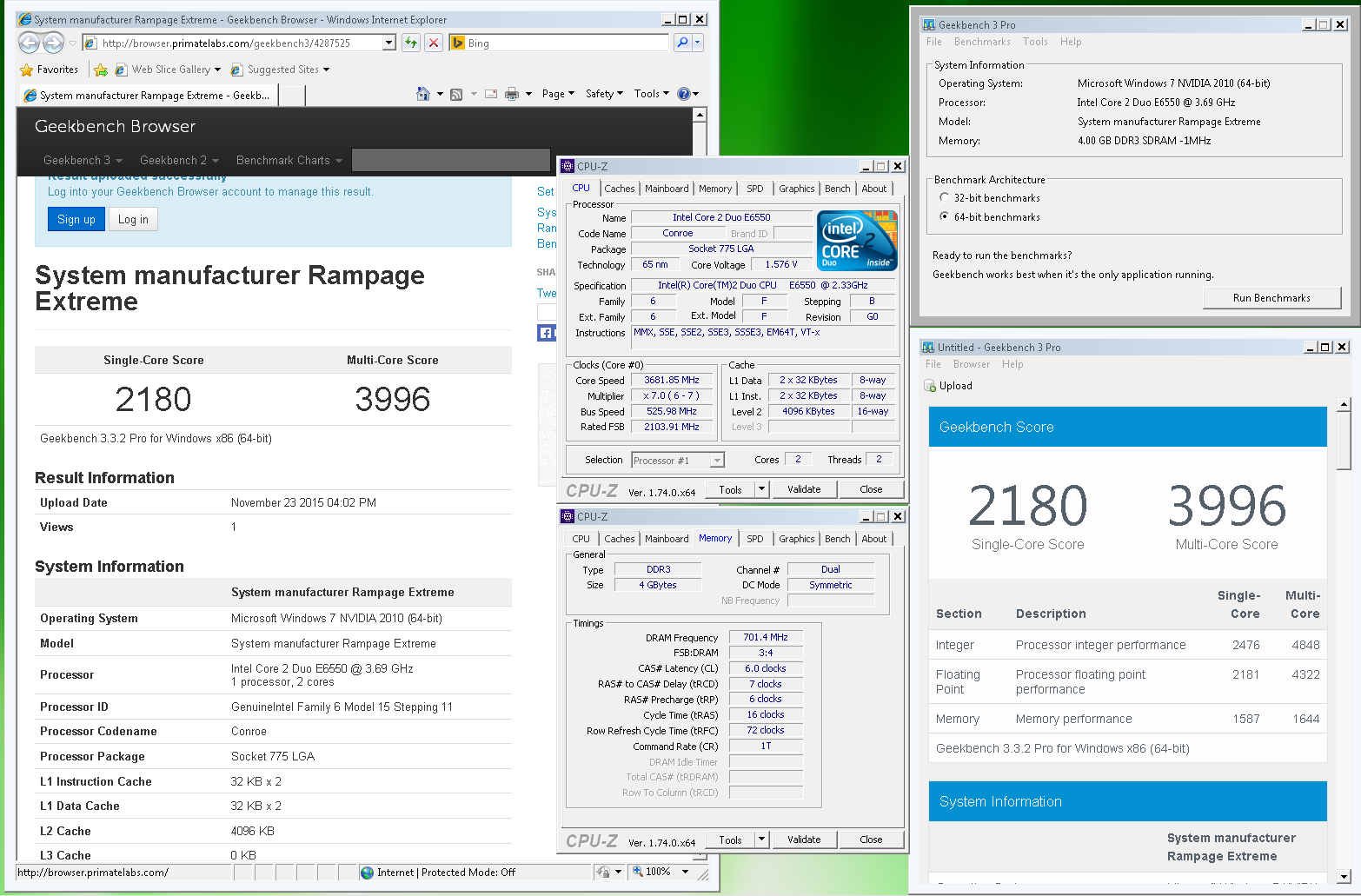The height and width of the screenshot is (896, 1361).
Task: Click the IE Back navigation arrow
Action: 29,43
